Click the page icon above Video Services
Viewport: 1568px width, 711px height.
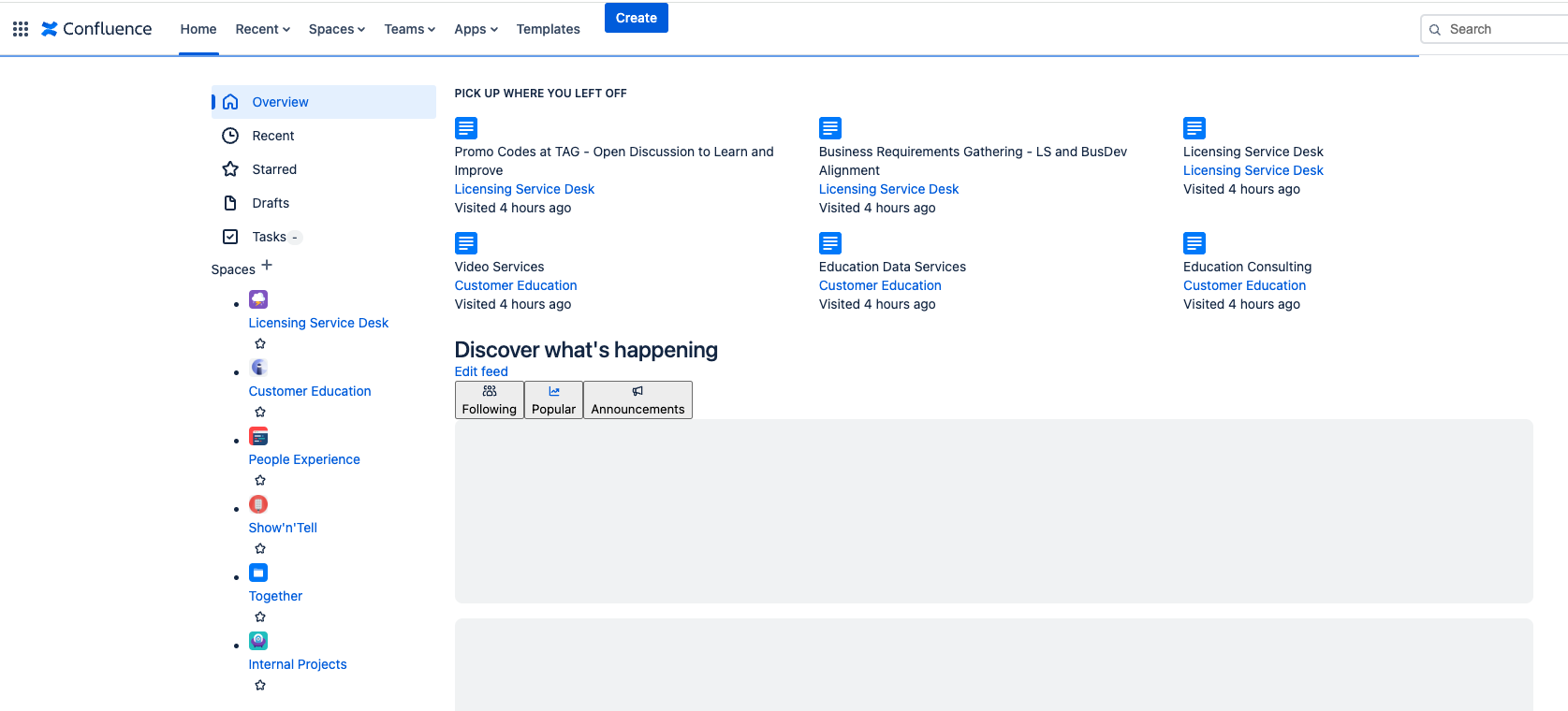point(466,243)
